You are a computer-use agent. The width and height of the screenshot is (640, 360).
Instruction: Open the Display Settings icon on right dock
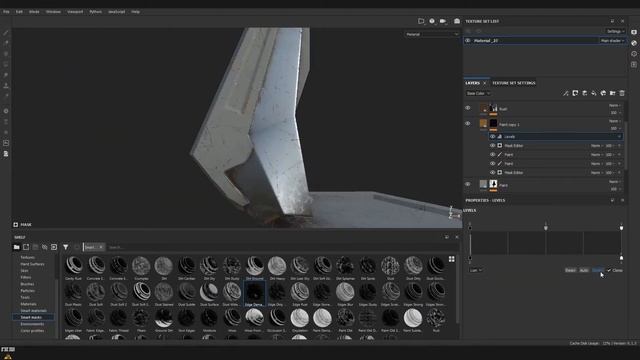point(634,32)
